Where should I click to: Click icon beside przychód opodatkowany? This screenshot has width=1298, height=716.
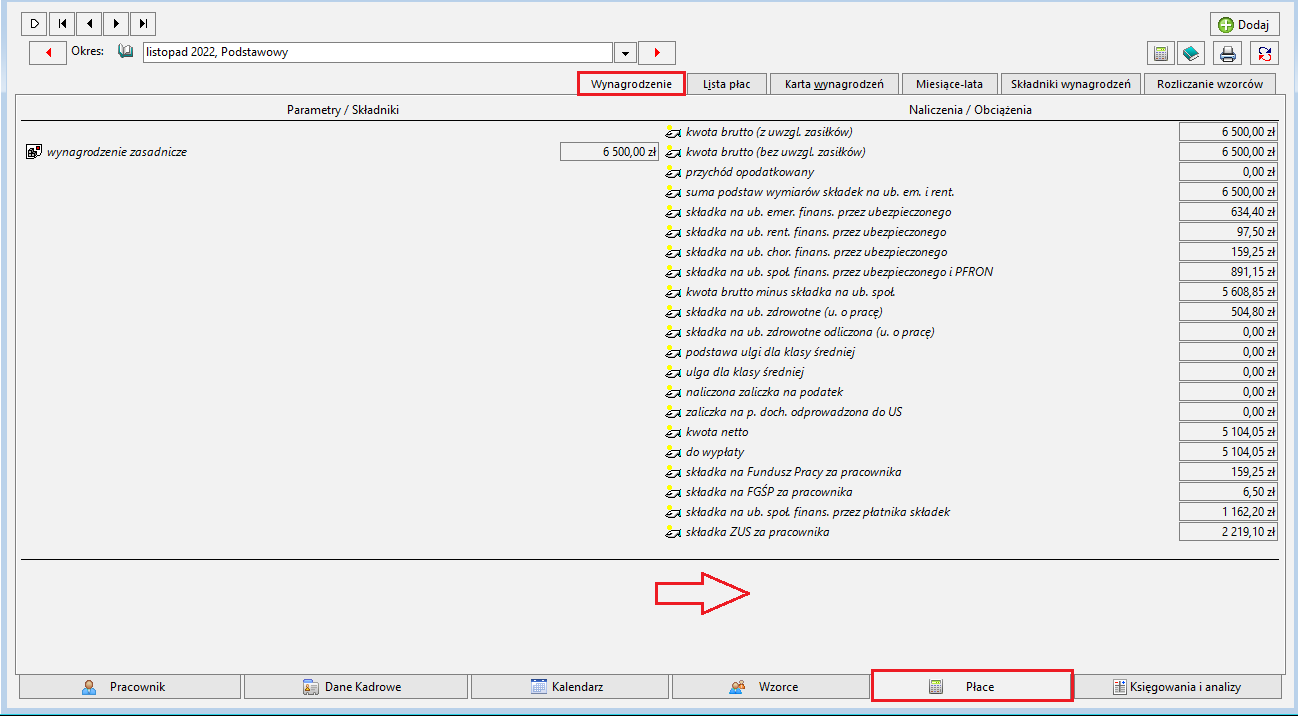pyautogui.click(x=672, y=172)
